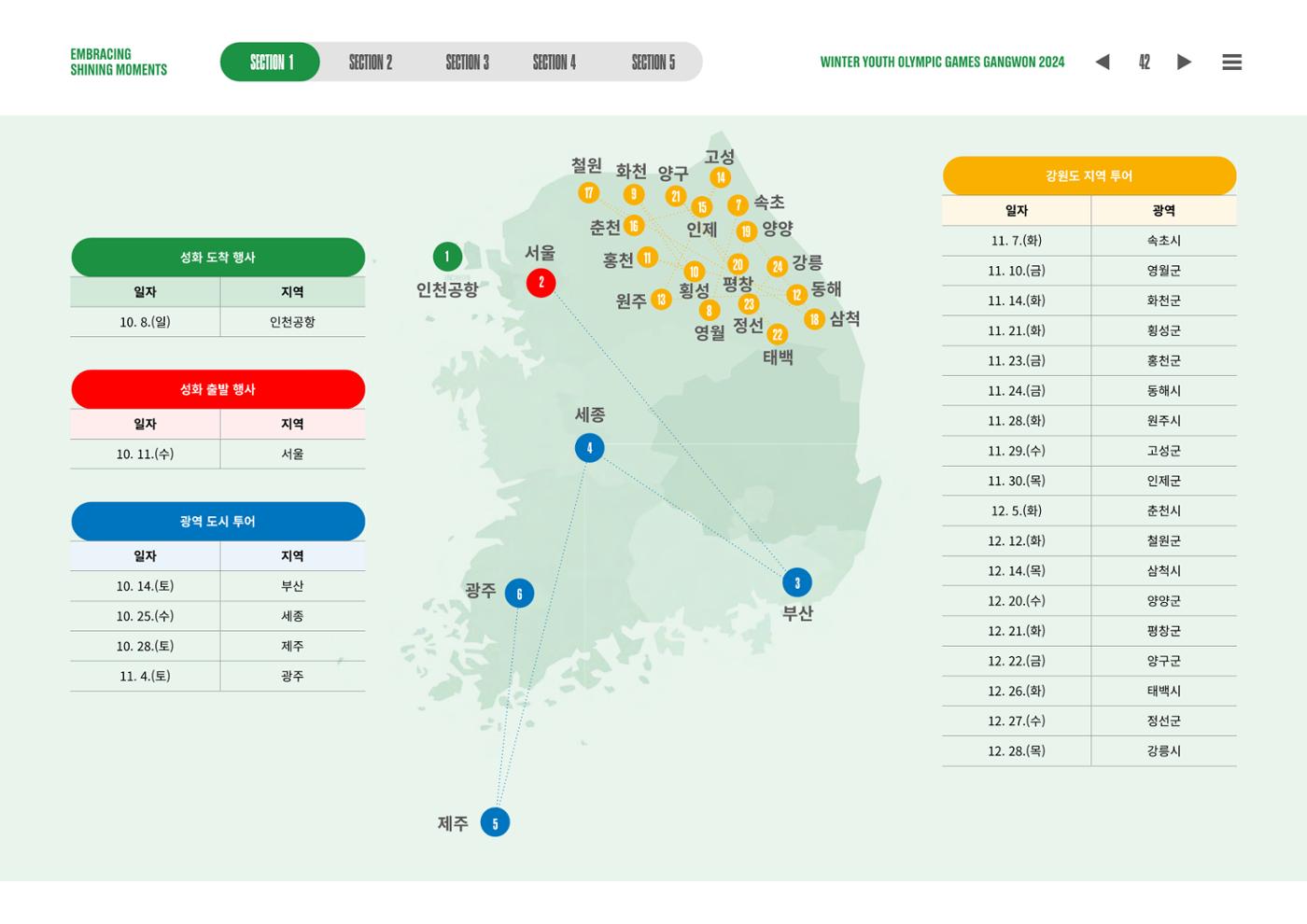Click the 12. 28.(목) date cell

1017,750
